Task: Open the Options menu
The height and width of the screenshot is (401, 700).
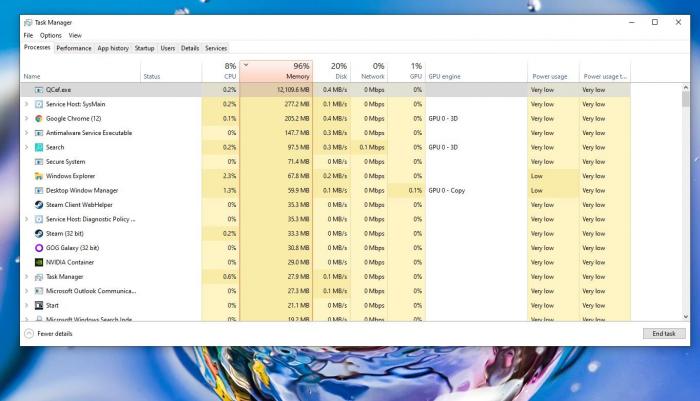Action: click(50, 35)
